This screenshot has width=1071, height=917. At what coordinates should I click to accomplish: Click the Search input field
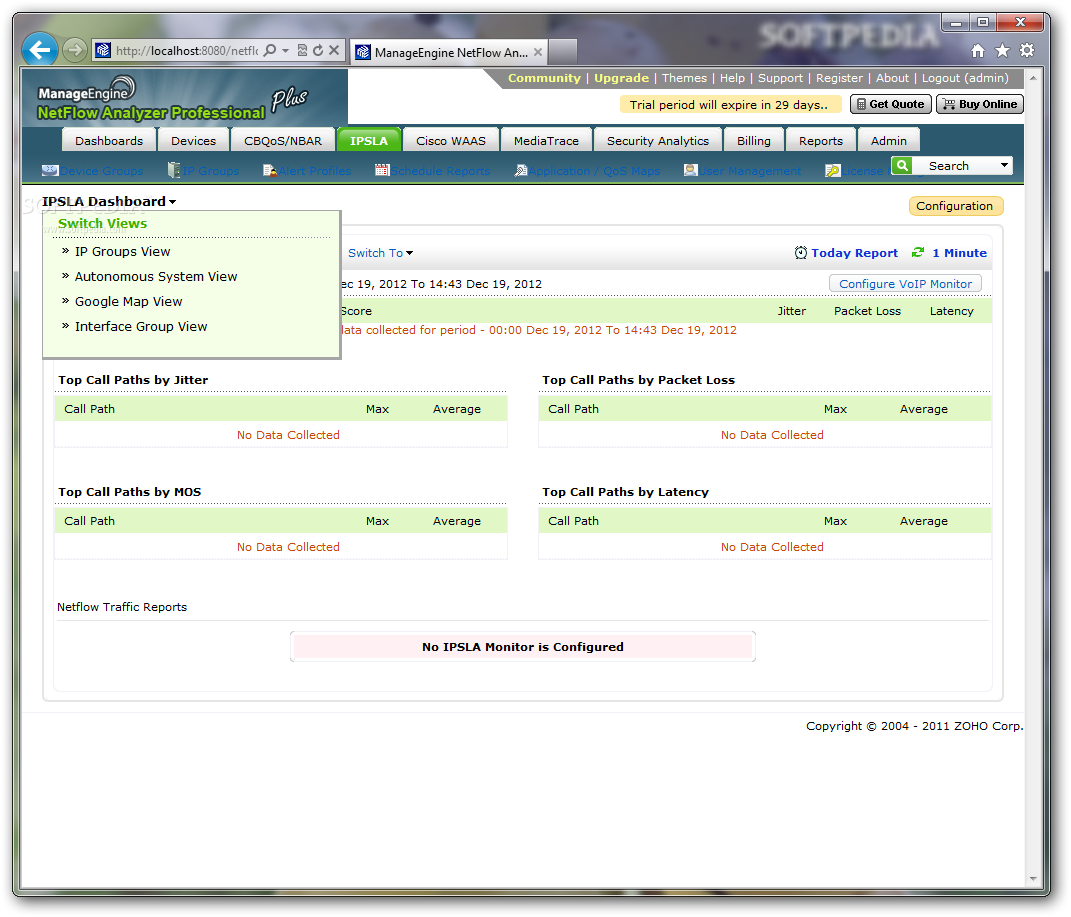[x=955, y=166]
